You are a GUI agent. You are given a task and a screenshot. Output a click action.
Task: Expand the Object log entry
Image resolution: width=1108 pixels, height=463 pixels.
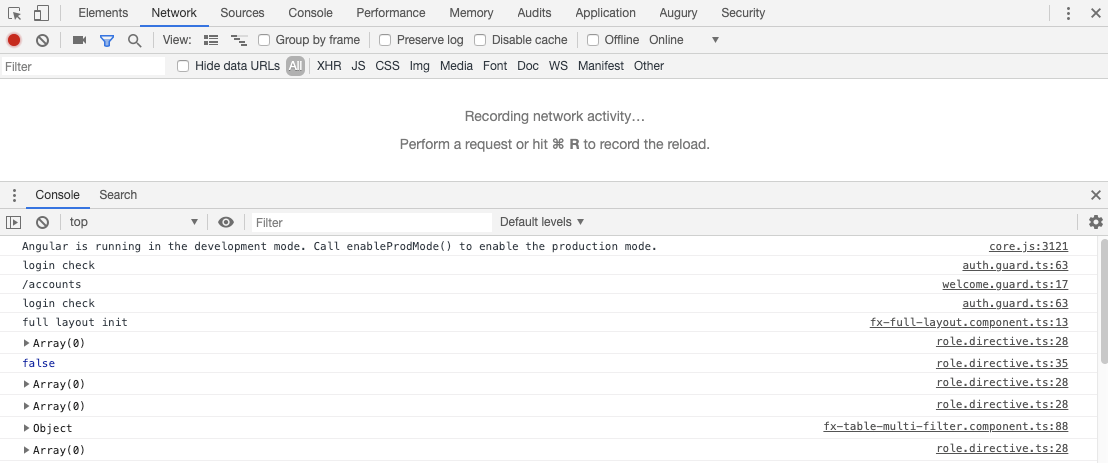click(27, 428)
